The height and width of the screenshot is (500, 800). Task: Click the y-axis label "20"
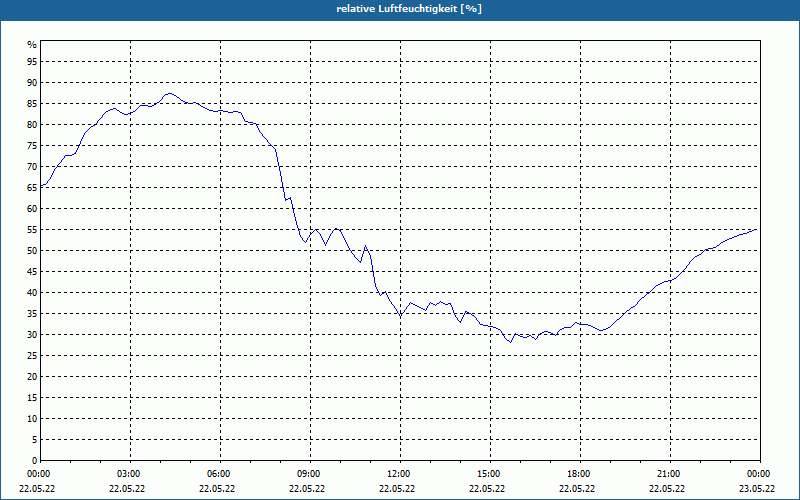pos(32,377)
